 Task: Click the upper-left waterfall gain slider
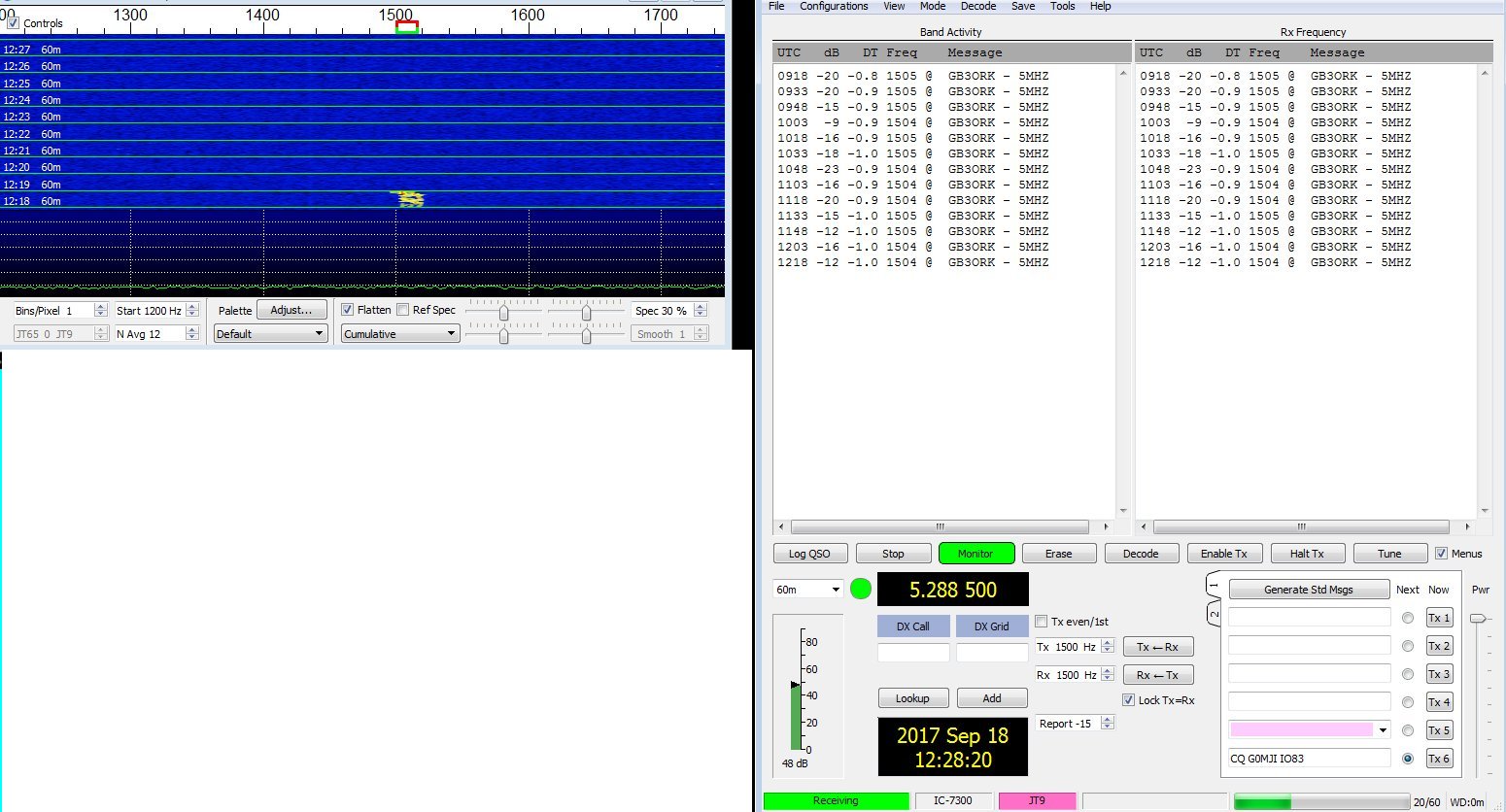coord(503,312)
